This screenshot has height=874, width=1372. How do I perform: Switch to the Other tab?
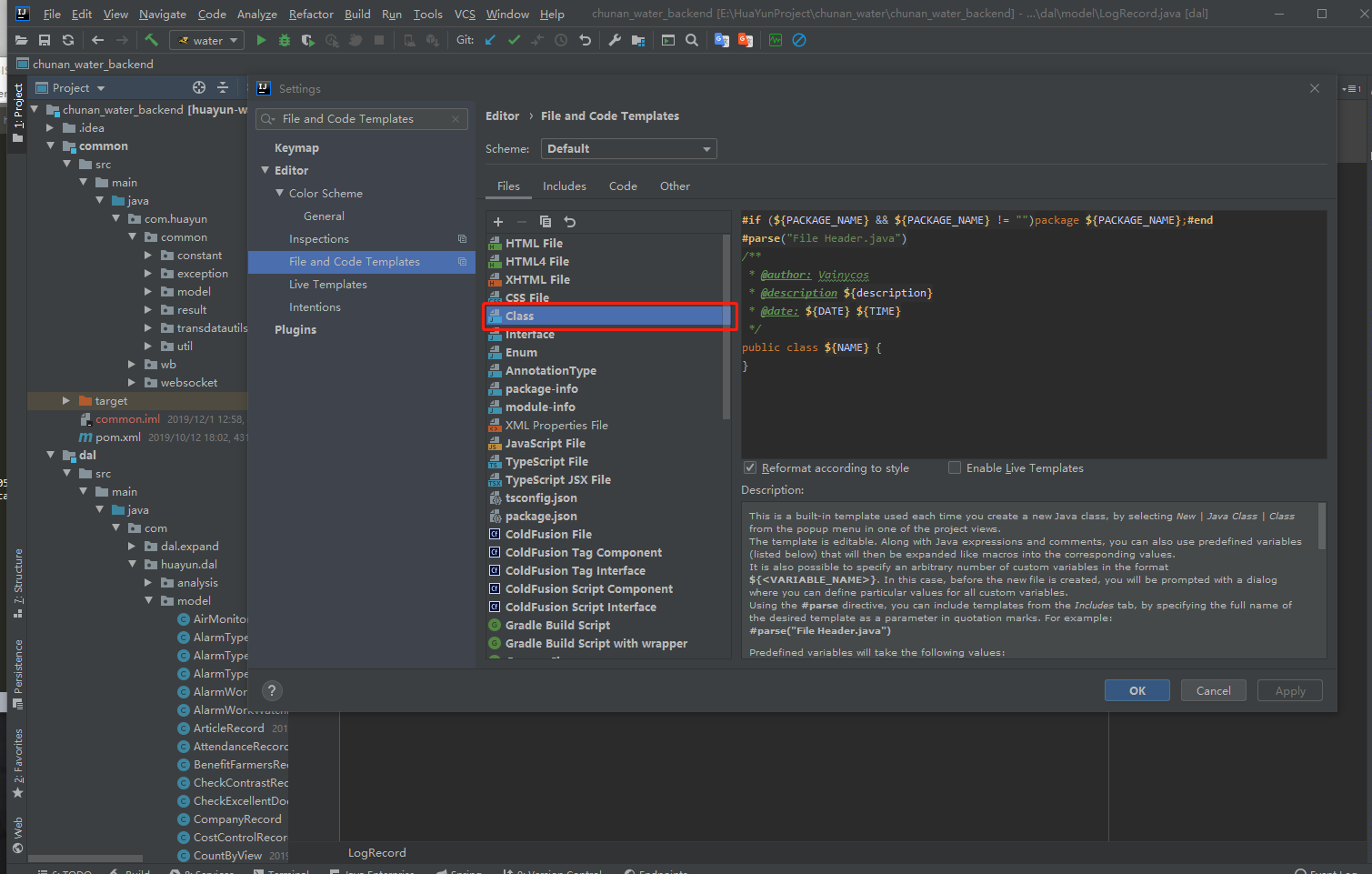click(675, 186)
